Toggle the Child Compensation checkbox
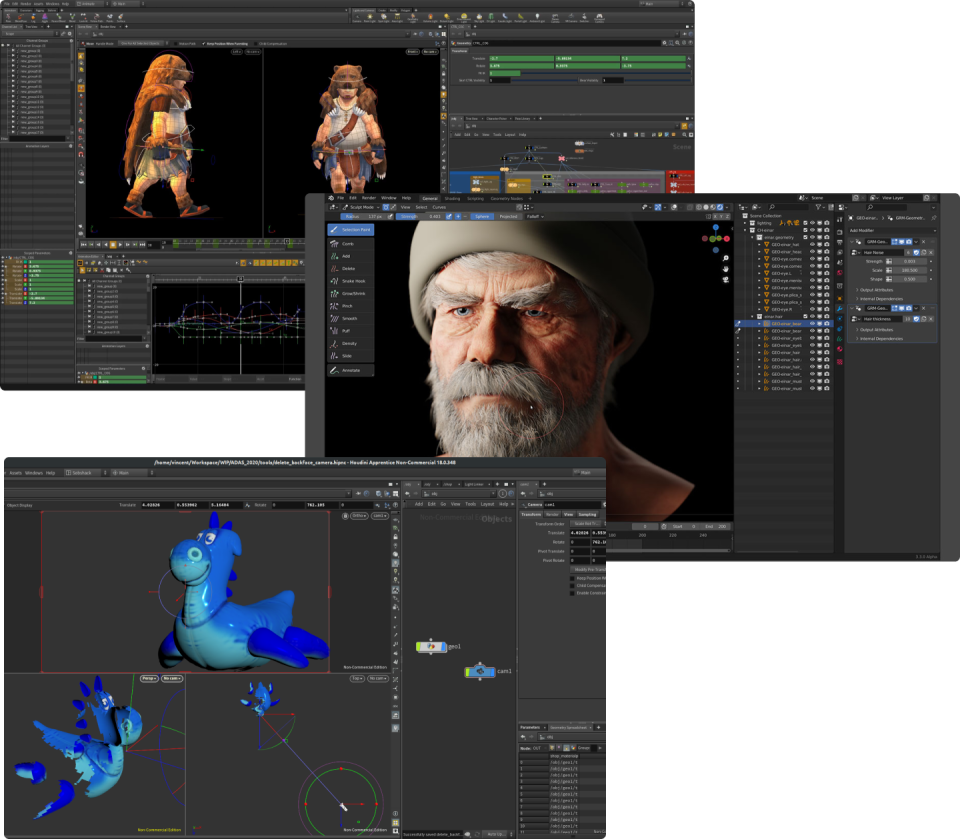 pyautogui.click(x=570, y=585)
